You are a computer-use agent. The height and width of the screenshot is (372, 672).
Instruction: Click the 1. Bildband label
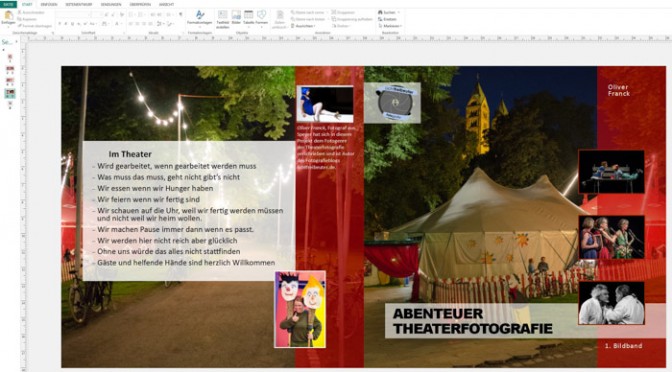coord(623,346)
